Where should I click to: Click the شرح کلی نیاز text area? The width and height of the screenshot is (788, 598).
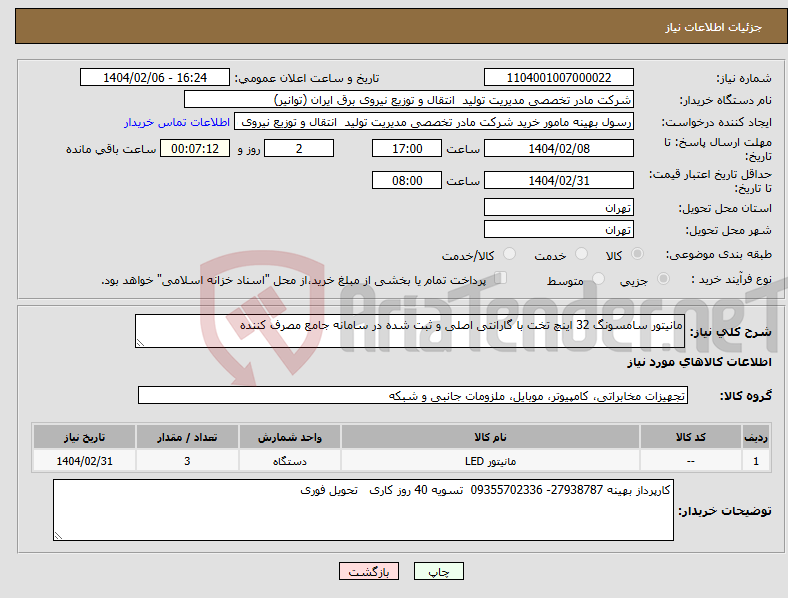tap(410, 331)
